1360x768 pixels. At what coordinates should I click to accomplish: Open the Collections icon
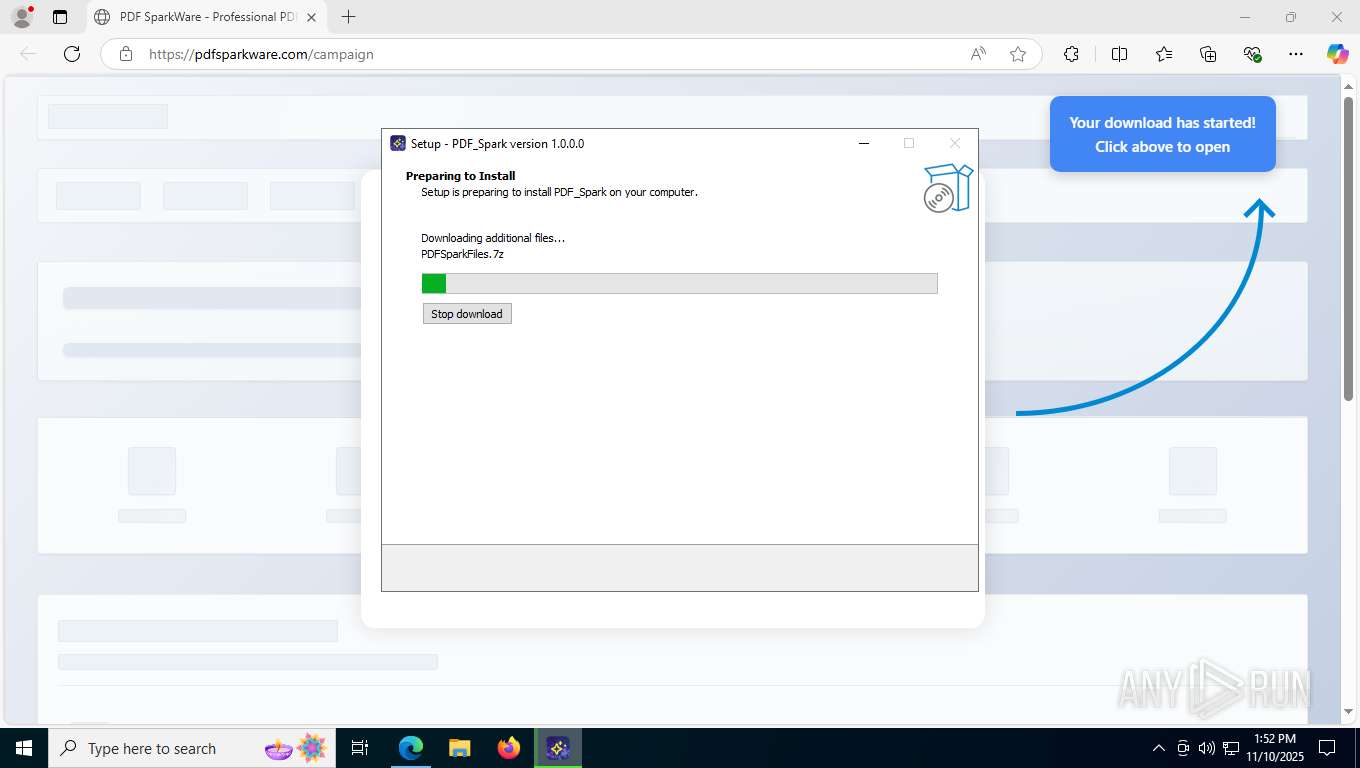[1208, 54]
